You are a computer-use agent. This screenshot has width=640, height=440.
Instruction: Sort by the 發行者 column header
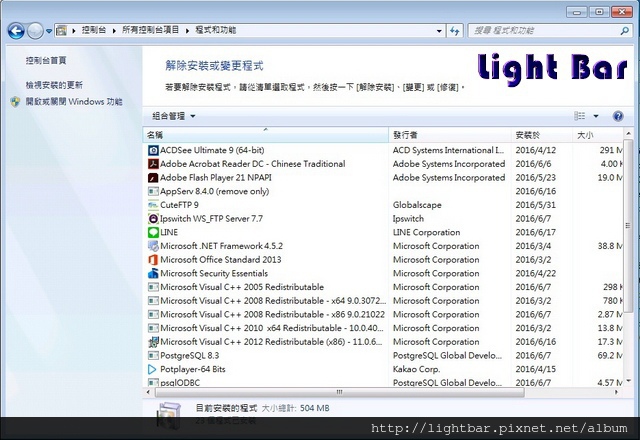coord(450,135)
